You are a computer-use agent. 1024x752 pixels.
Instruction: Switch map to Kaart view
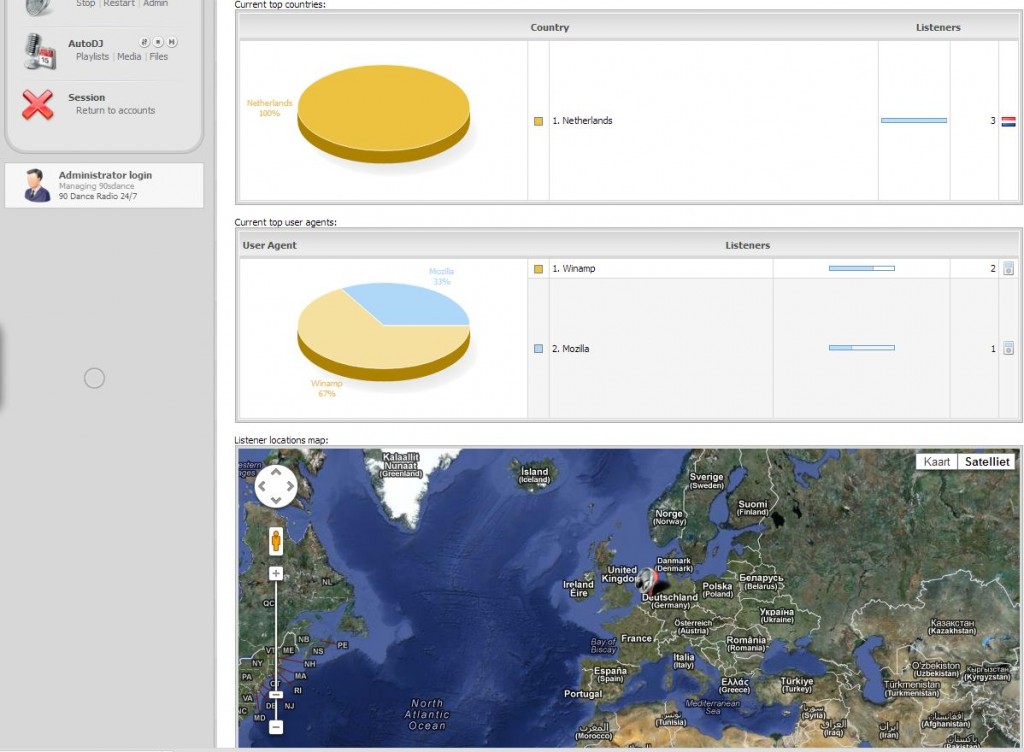[936, 462]
